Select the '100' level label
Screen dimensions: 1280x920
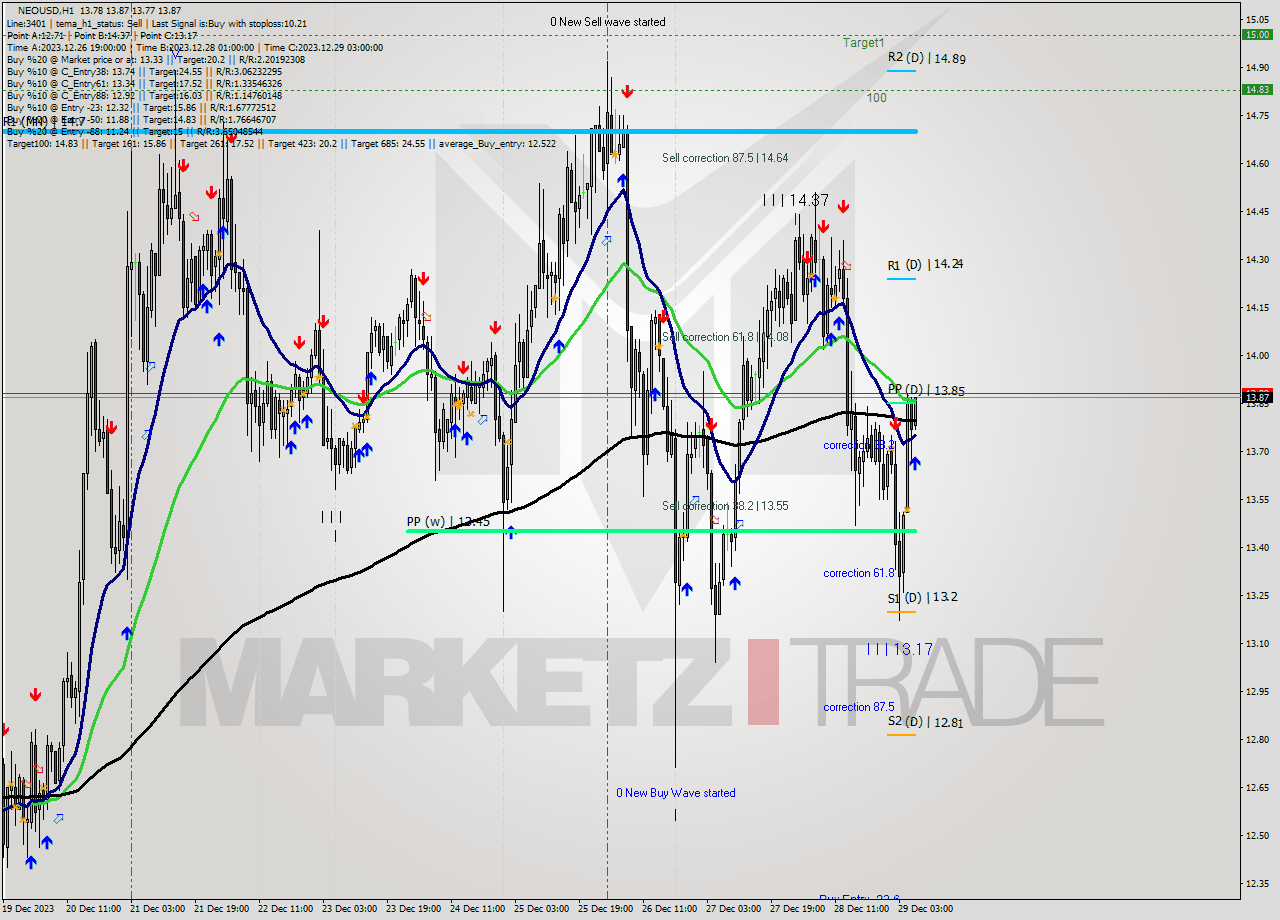876,97
